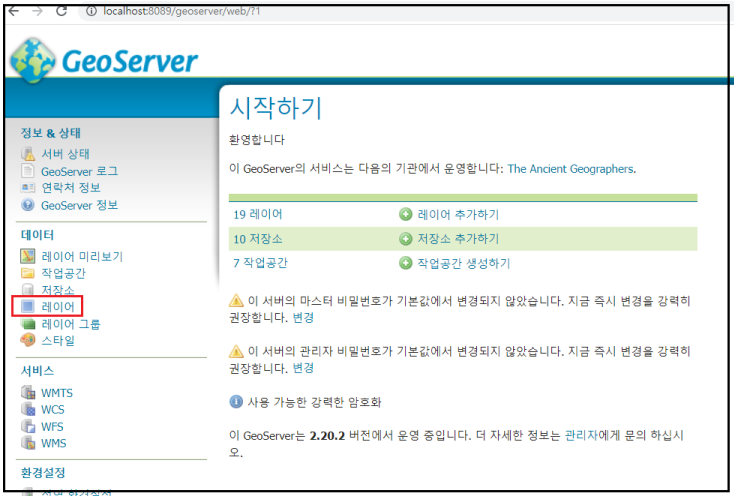Click the master password warning triangle icon
The width and height of the screenshot is (734, 496).
pyautogui.click(x=236, y=300)
